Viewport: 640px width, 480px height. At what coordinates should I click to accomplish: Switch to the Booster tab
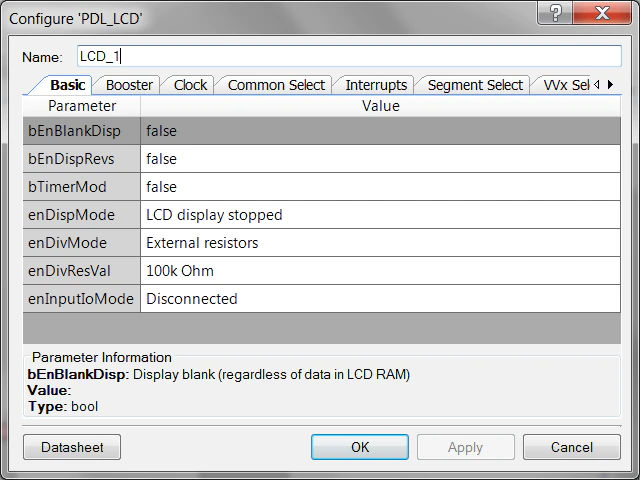[x=129, y=85]
